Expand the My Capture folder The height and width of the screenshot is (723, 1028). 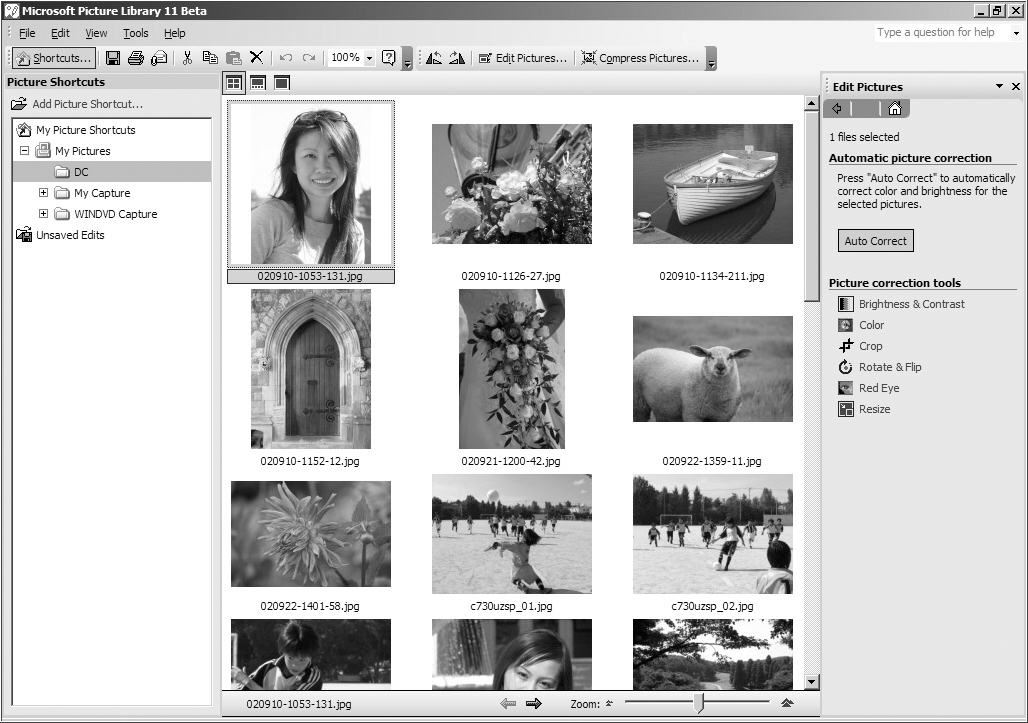point(43,193)
